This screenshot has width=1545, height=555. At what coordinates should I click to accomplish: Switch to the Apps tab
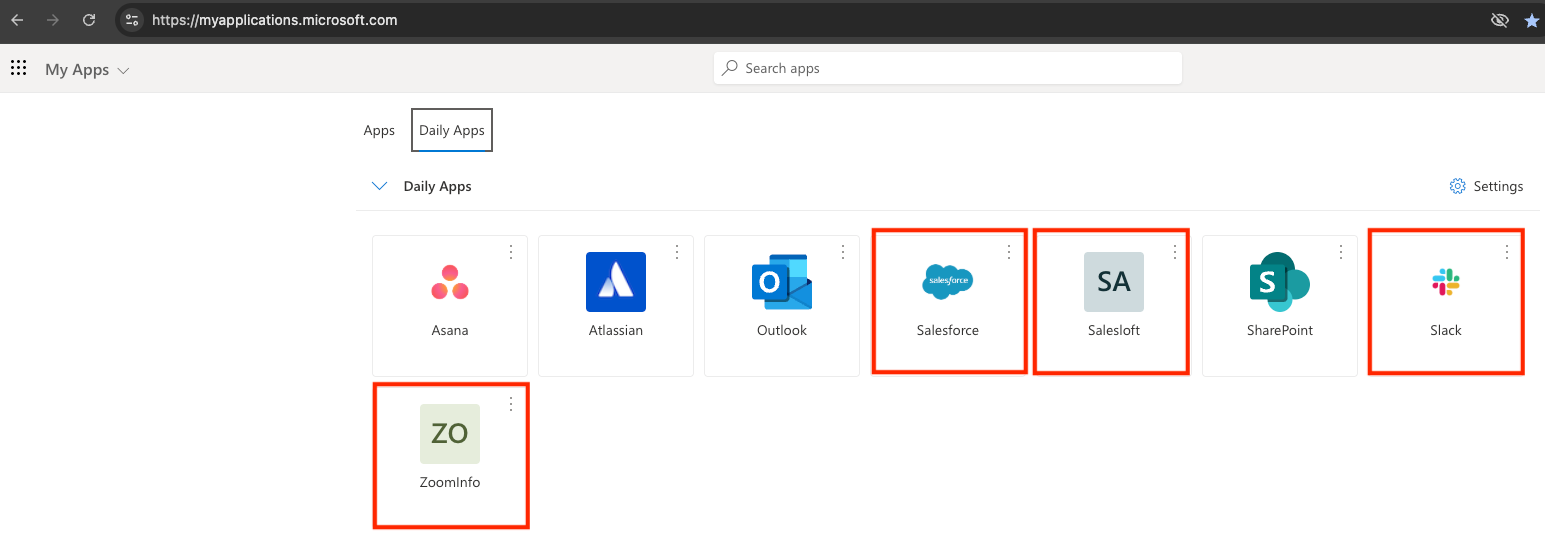pos(379,130)
